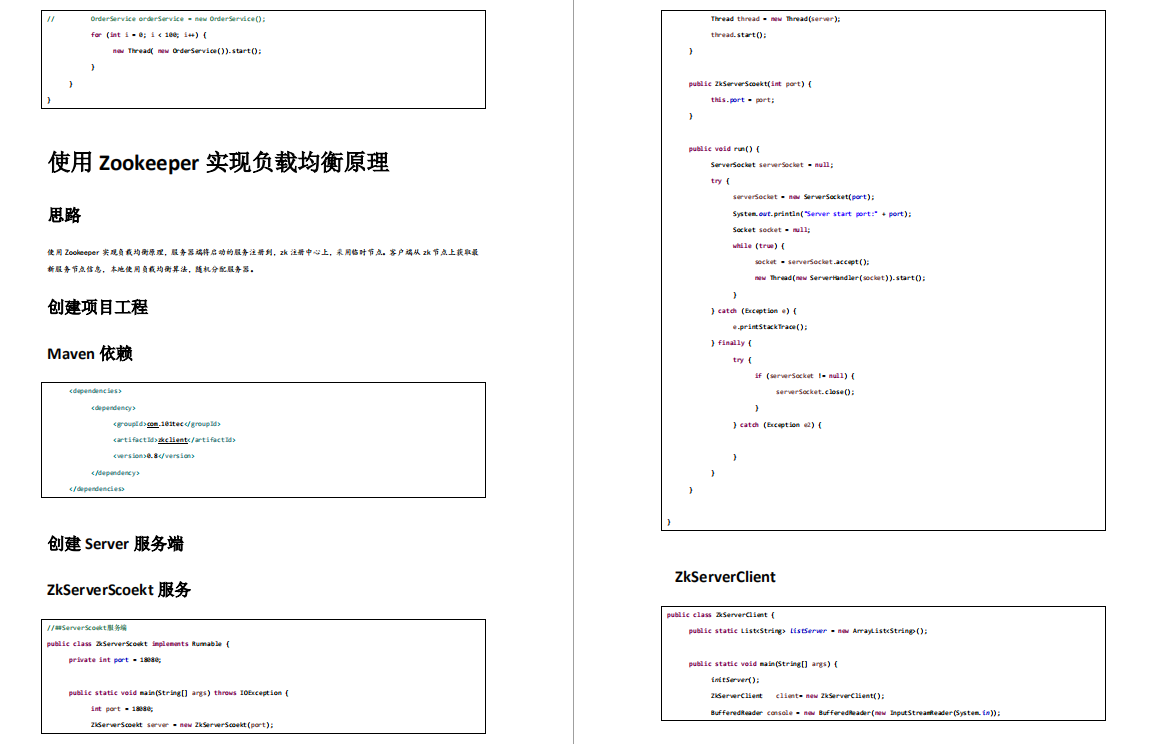Click the '思路' section heading
Screen dimensions: 1170x744
tap(64, 216)
